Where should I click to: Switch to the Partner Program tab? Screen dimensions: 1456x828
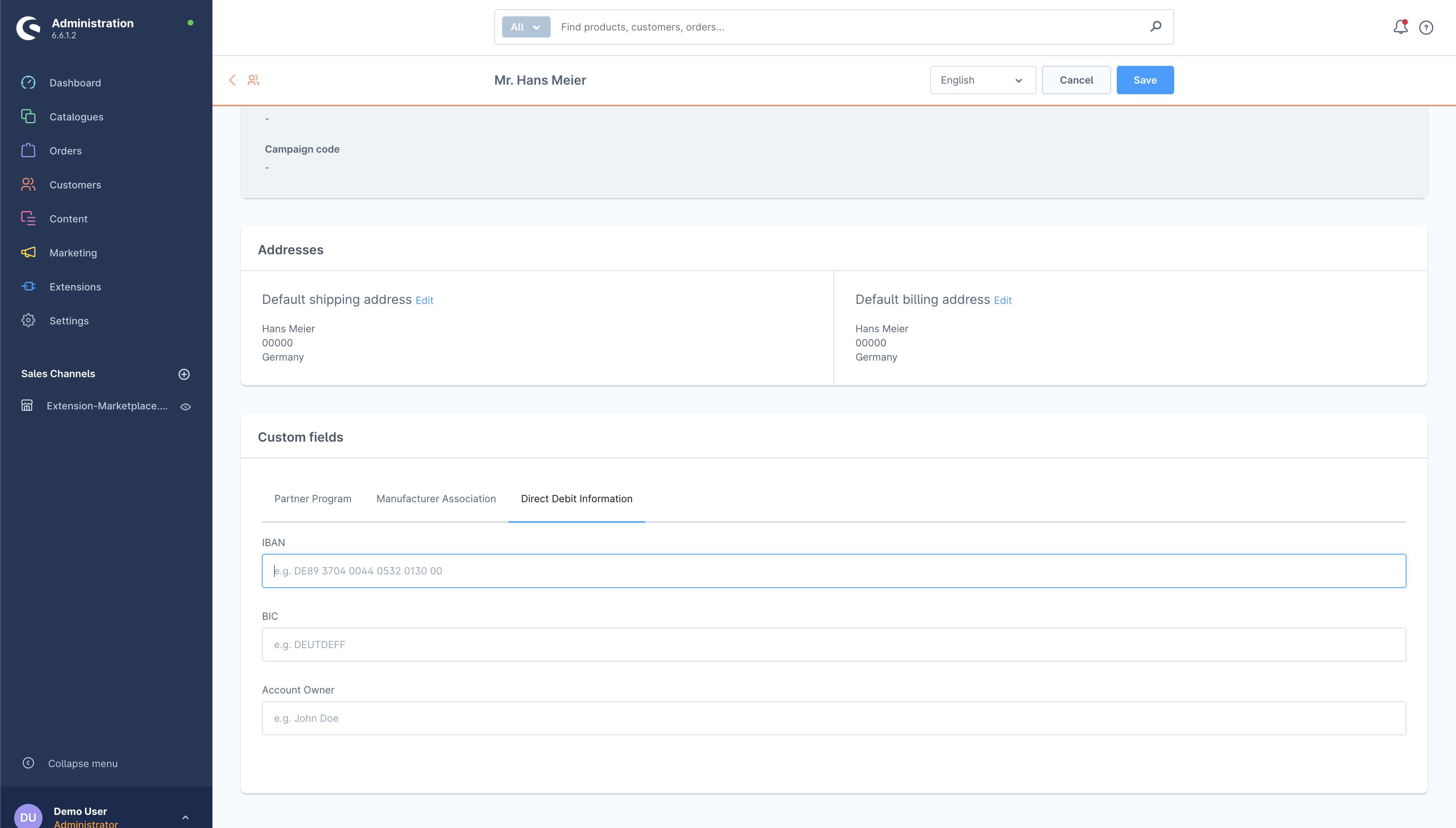coord(313,499)
